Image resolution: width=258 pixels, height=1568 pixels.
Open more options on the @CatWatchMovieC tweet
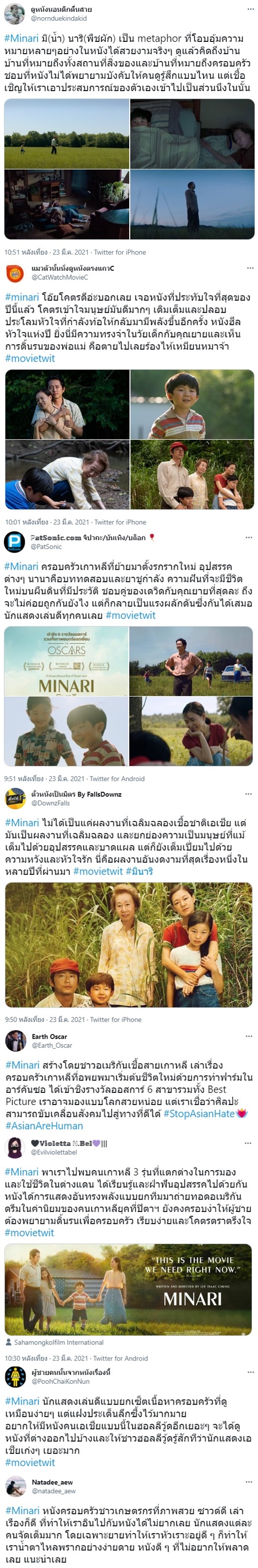(250, 268)
